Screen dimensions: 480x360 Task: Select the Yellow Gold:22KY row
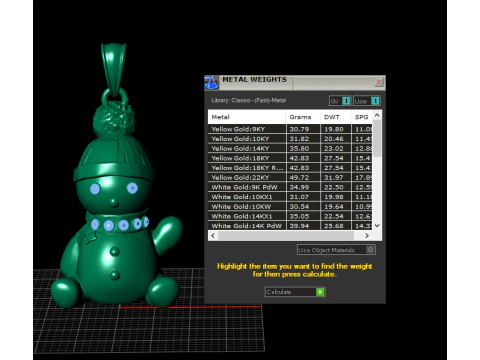pyautogui.click(x=290, y=177)
